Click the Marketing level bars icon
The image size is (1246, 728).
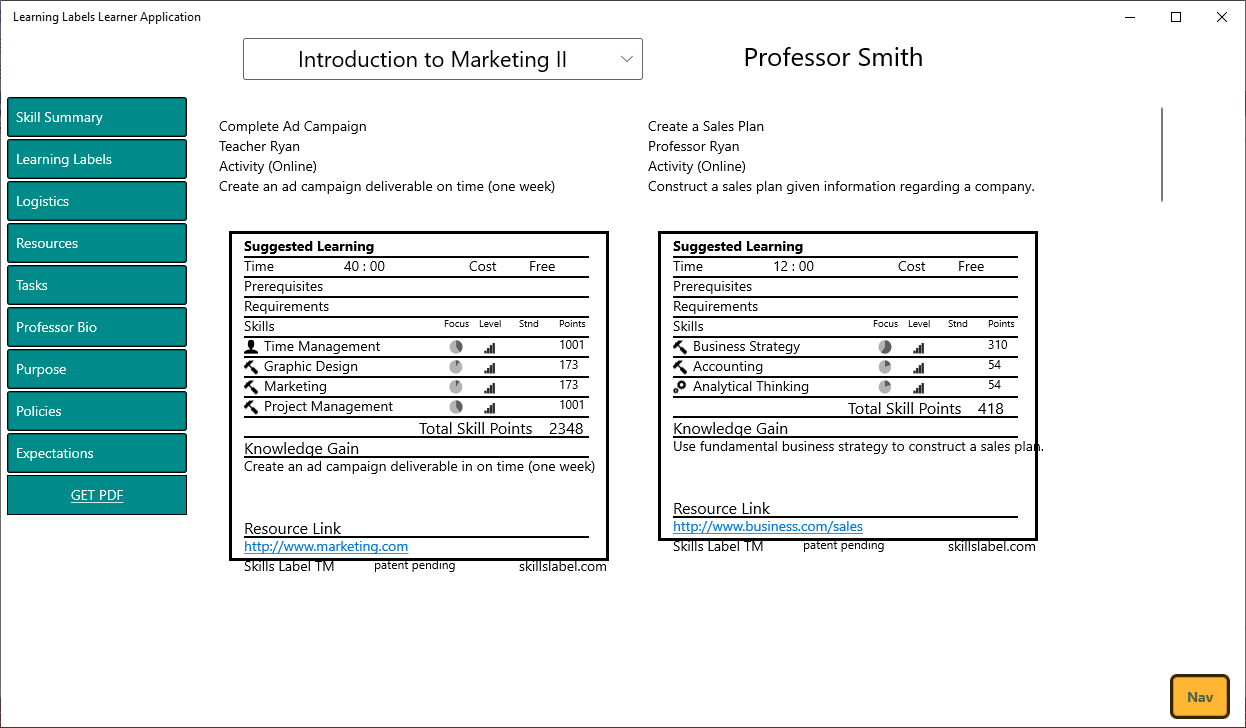click(x=490, y=388)
